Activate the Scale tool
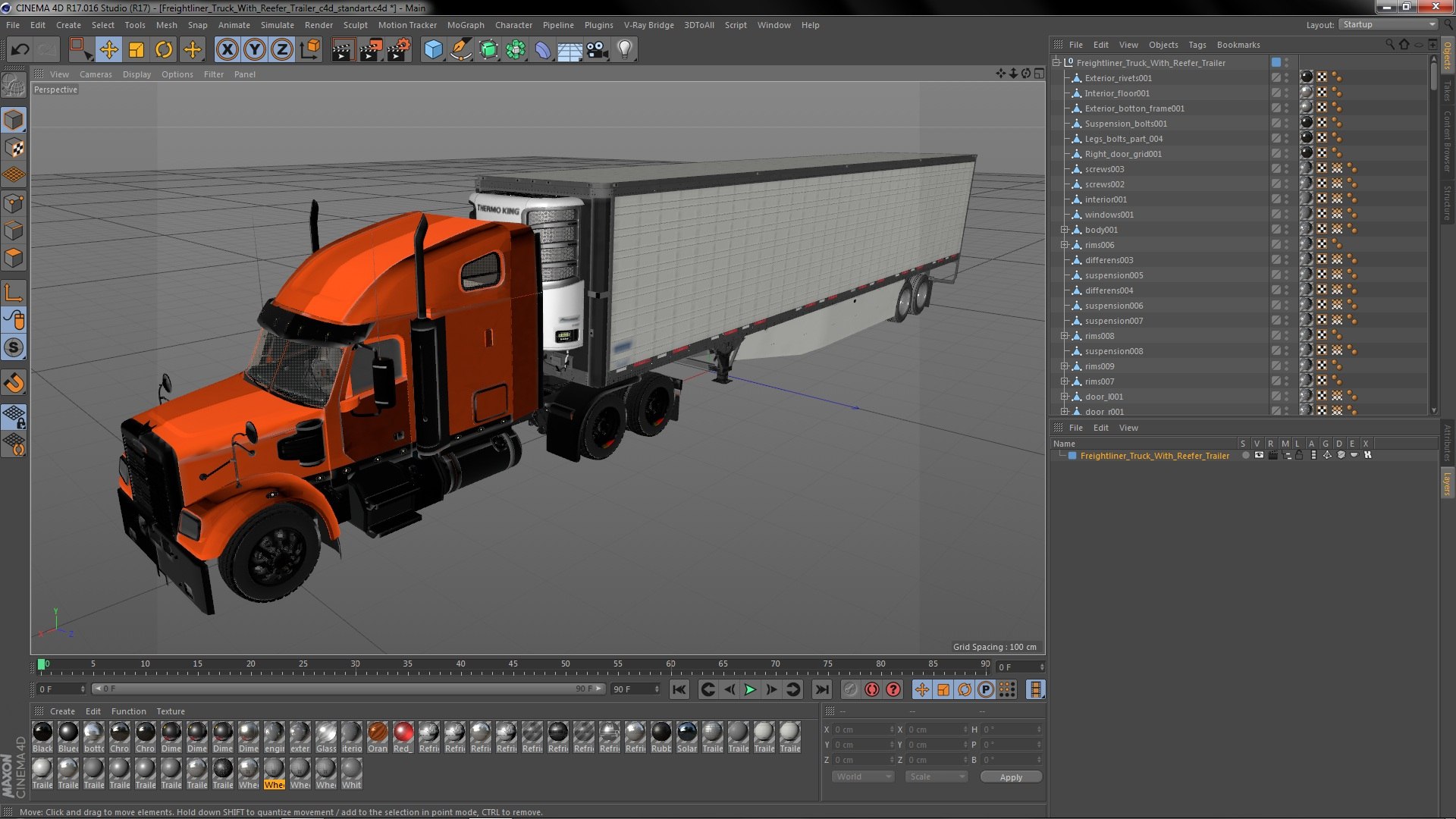Viewport: 1456px width, 819px height. click(x=136, y=50)
